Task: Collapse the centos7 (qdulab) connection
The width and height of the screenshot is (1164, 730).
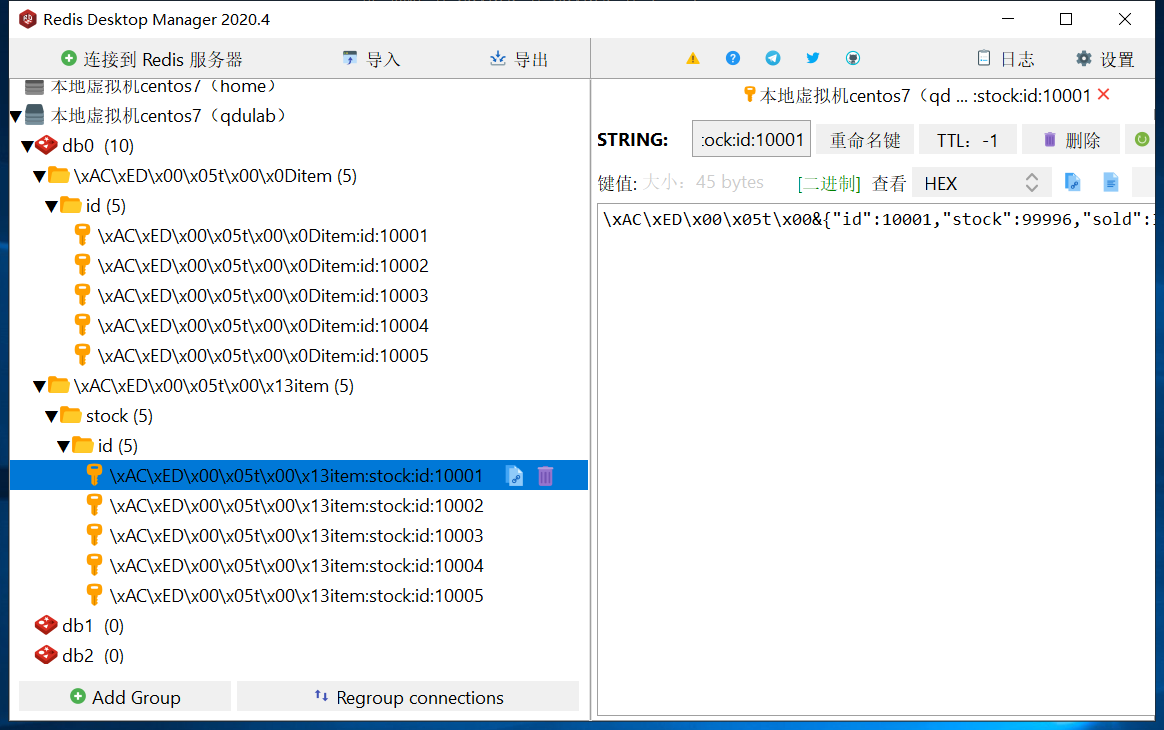Action: pos(15,117)
